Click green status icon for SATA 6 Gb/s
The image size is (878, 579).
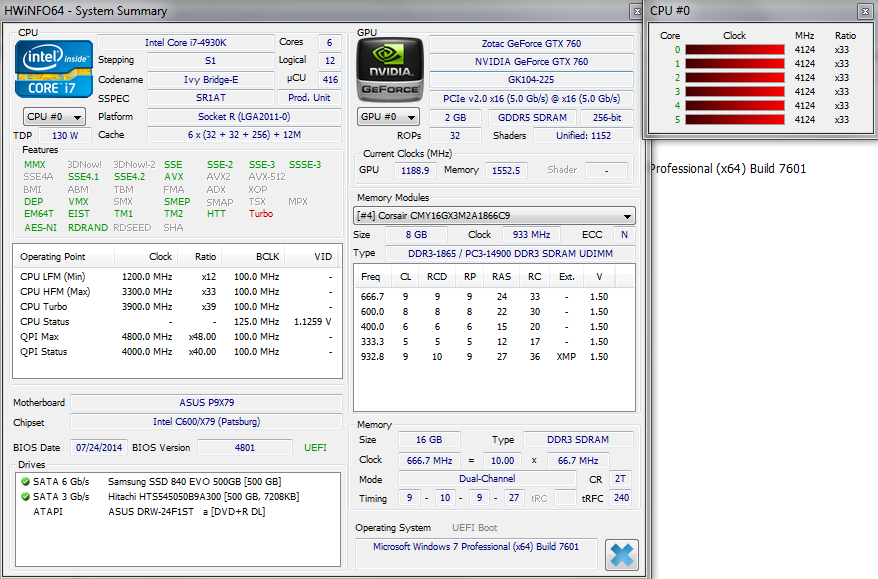point(25,482)
